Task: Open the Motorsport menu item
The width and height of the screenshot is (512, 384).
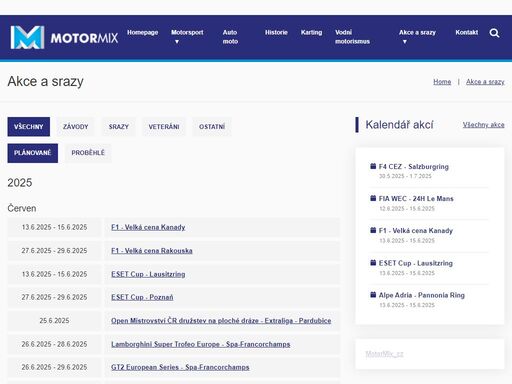Action: point(187,32)
